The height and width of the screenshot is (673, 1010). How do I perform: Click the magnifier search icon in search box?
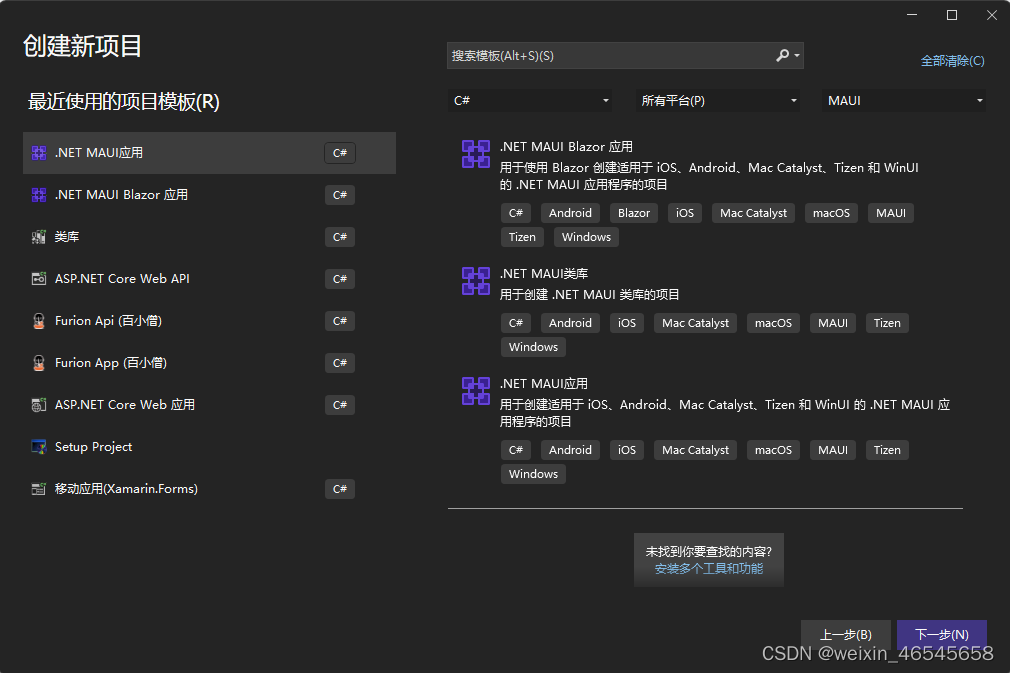(782, 55)
